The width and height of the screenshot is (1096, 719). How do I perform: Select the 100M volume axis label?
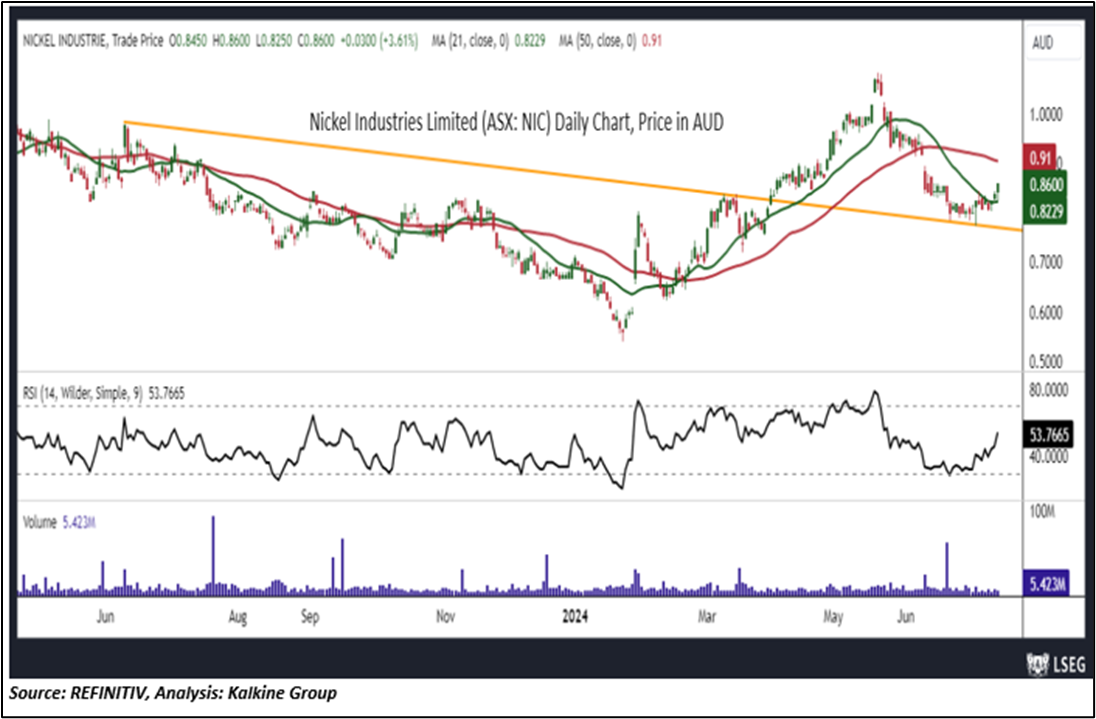pyautogui.click(x=1043, y=512)
